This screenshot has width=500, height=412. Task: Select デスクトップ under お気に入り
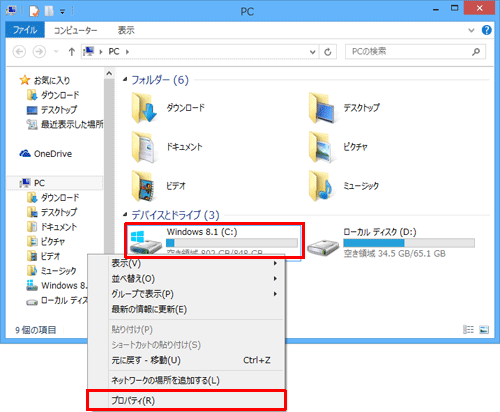click(x=52, y=110)
